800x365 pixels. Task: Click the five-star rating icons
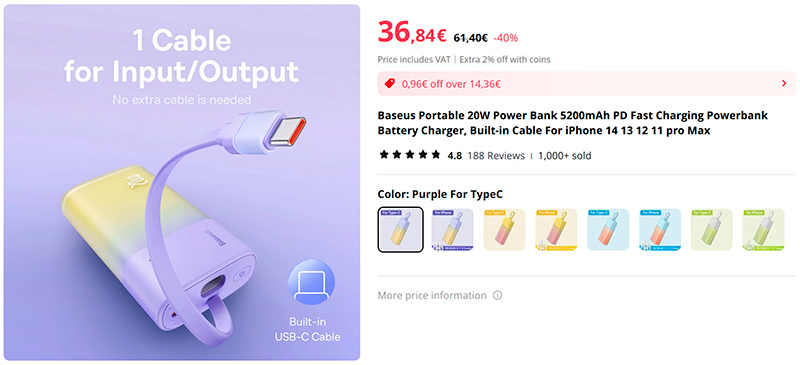pyautogui.click(x=410, y=155)
